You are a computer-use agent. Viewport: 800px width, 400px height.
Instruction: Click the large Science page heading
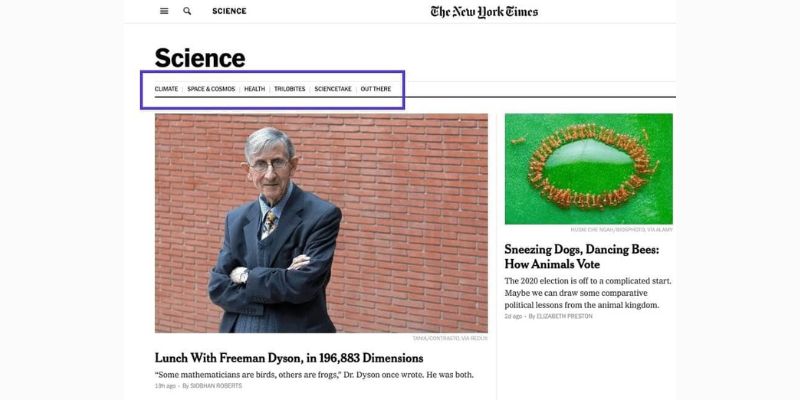click(199, 58)
